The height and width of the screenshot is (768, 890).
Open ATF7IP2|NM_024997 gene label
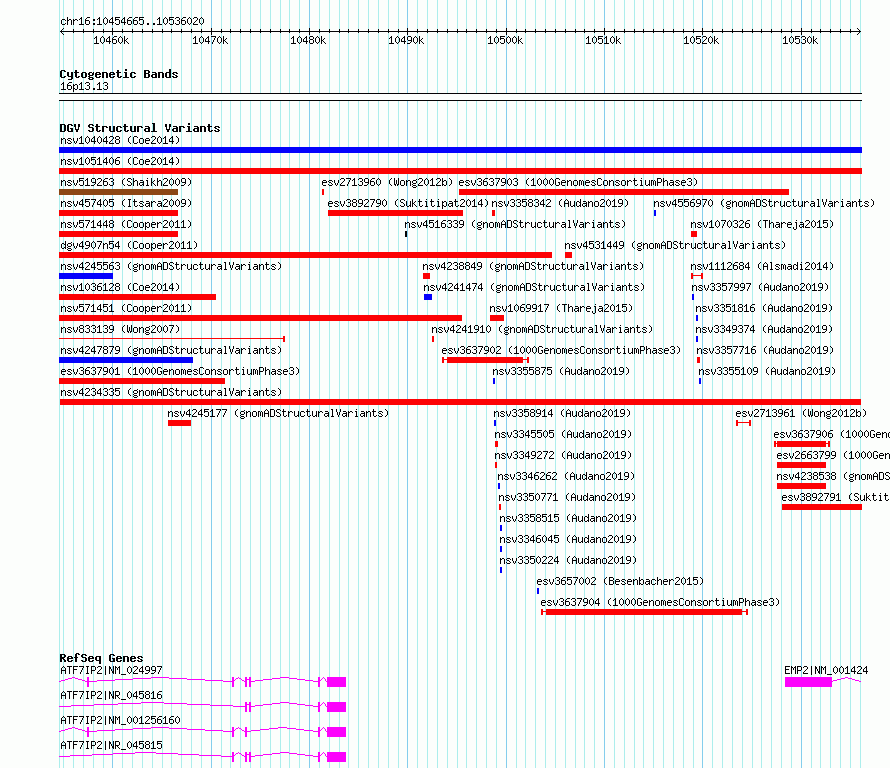(x=111, y=670)
